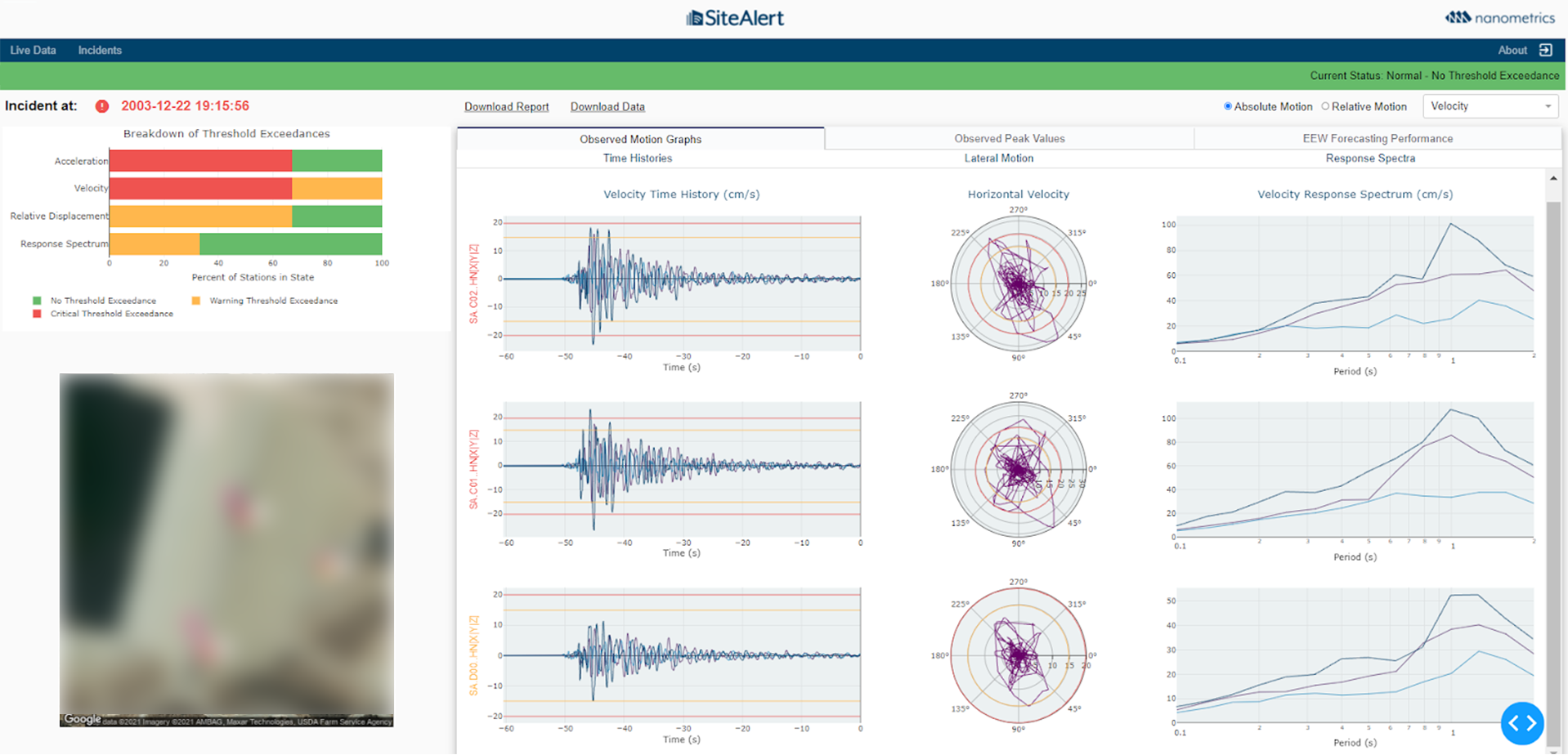Click the vertical scrollbar on the right edge
Image resolution: width=1568 pixels, height=755 pixels.
tap(1554, 409)
